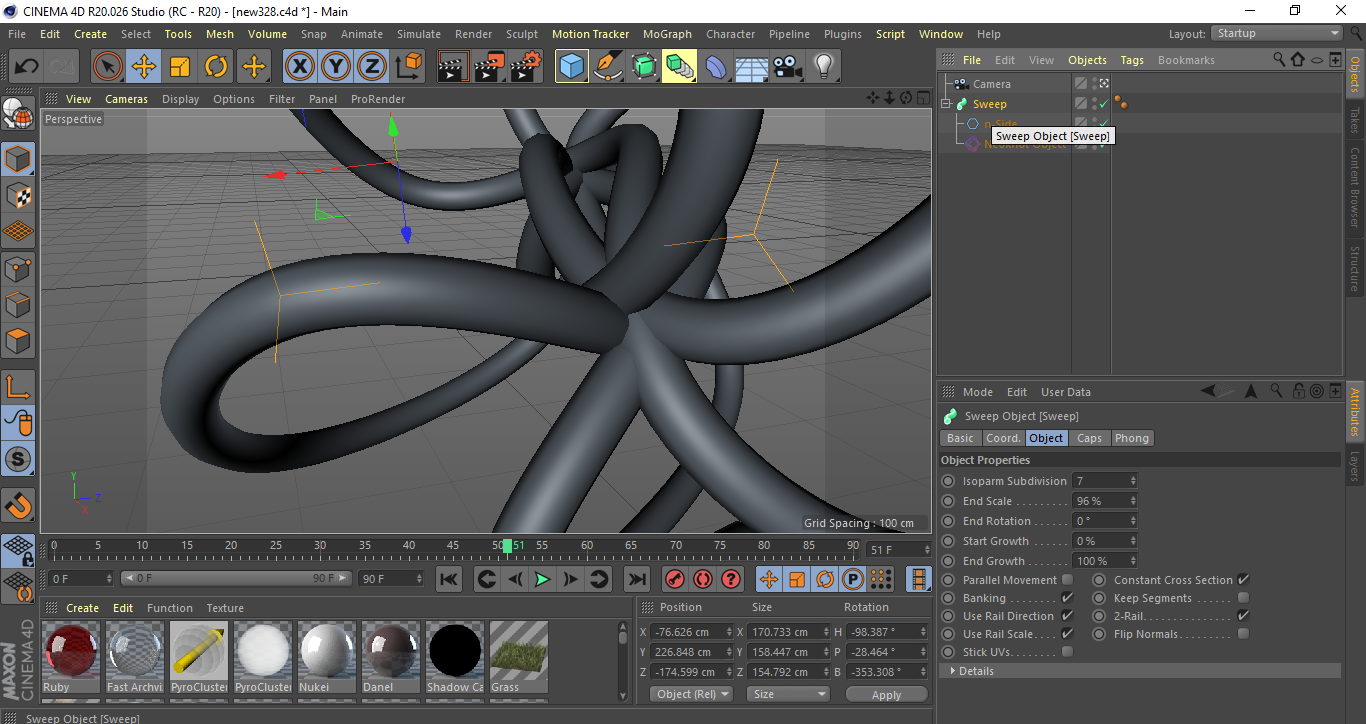Switch to Points mode
Viewport: 1366px width, 724px height.
[x=18, y=268]
